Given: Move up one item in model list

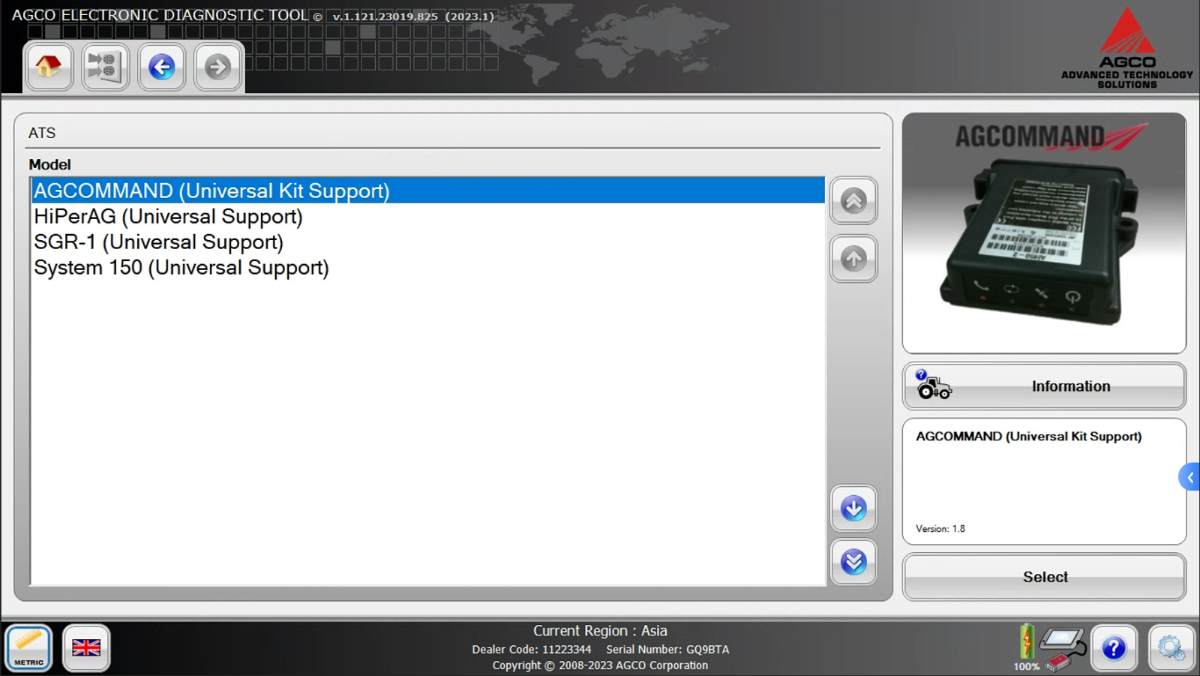Looking at the screenshot, I should (853, 259).
